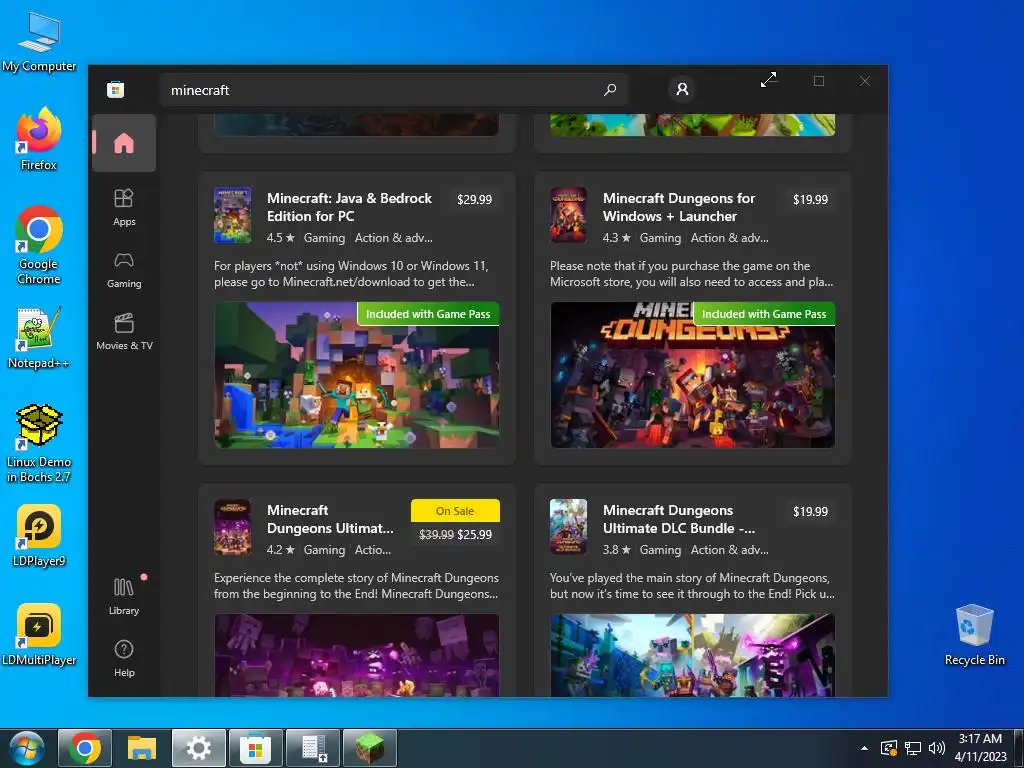Open Settings gear on the taskbar
1024x768 pixels.
[x=199, y=748]
